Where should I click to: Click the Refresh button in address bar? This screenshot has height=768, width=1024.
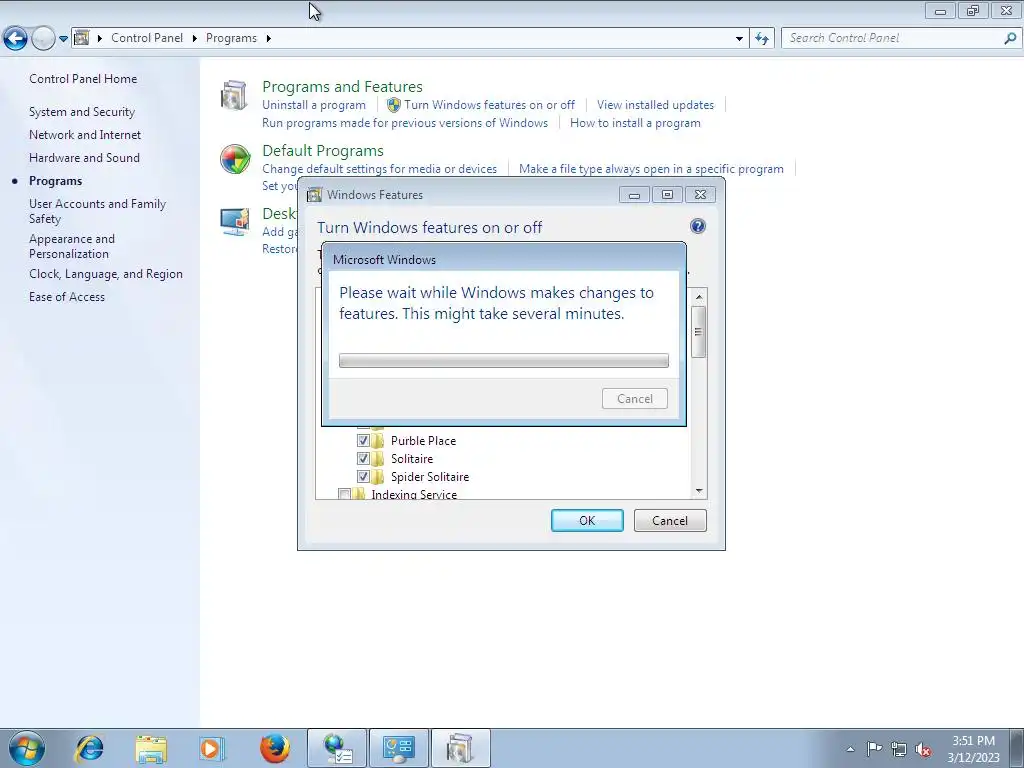point(761,39)
